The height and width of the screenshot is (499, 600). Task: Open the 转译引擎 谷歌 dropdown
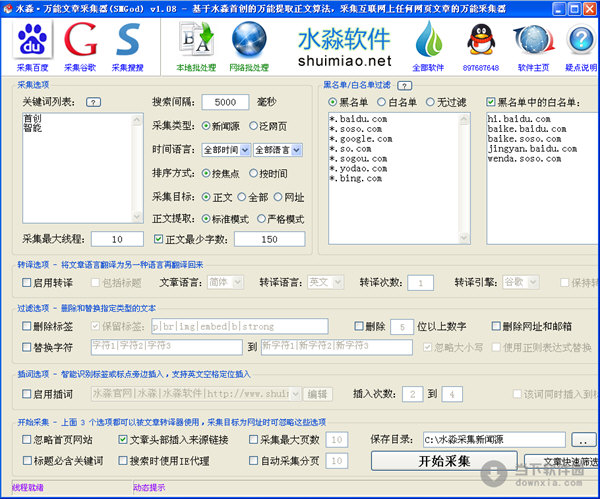tap(521, 282)
